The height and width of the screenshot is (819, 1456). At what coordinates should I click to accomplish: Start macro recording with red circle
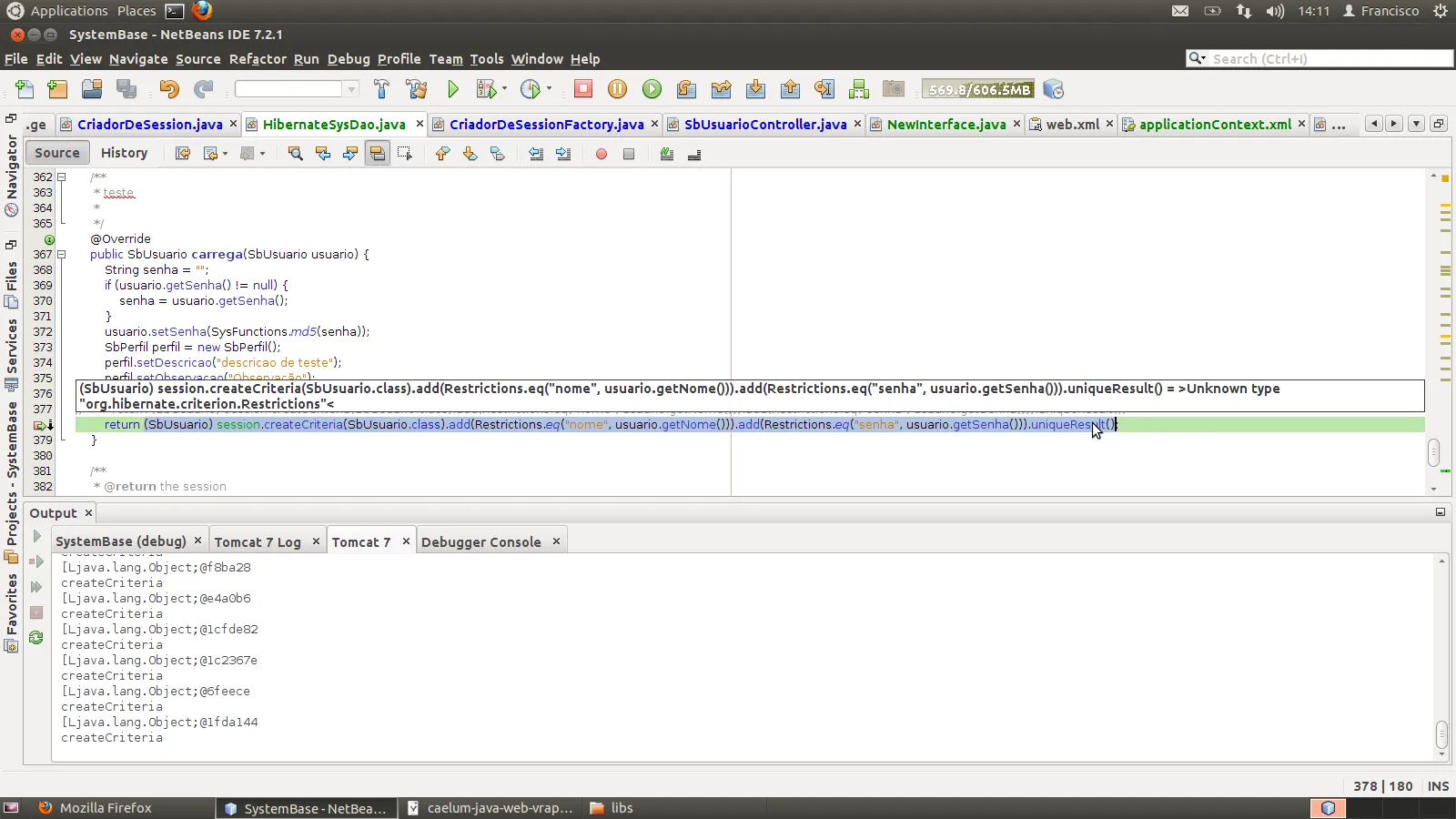[x=602, y=154]
